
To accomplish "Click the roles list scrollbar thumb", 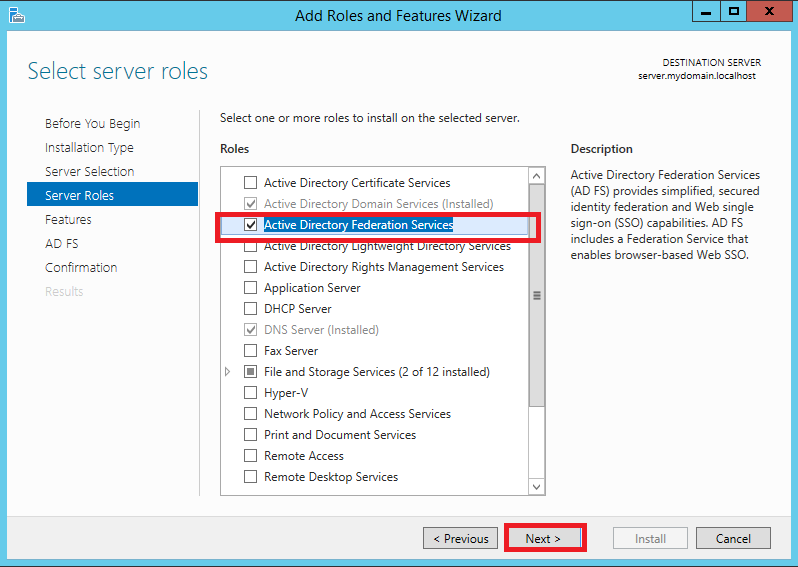I will (536, 295).
